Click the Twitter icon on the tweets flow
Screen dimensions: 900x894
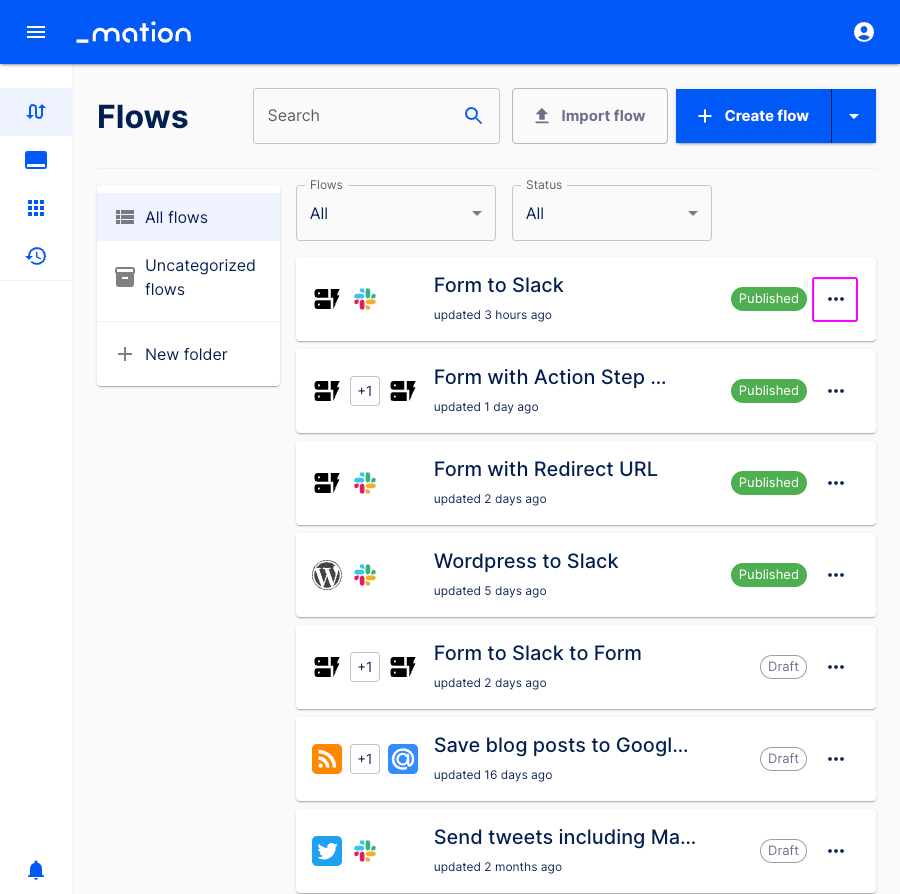[327, 850]
